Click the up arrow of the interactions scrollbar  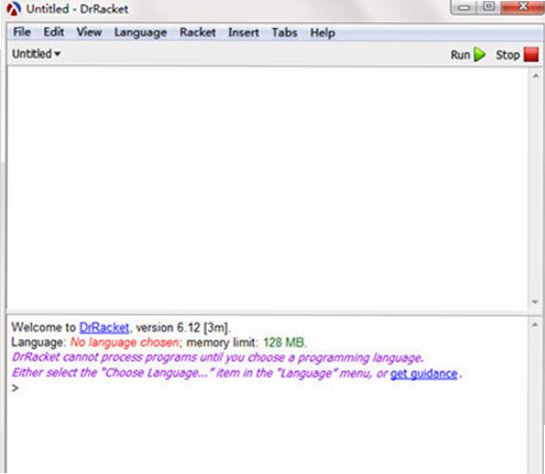click(x=535, y=325)
